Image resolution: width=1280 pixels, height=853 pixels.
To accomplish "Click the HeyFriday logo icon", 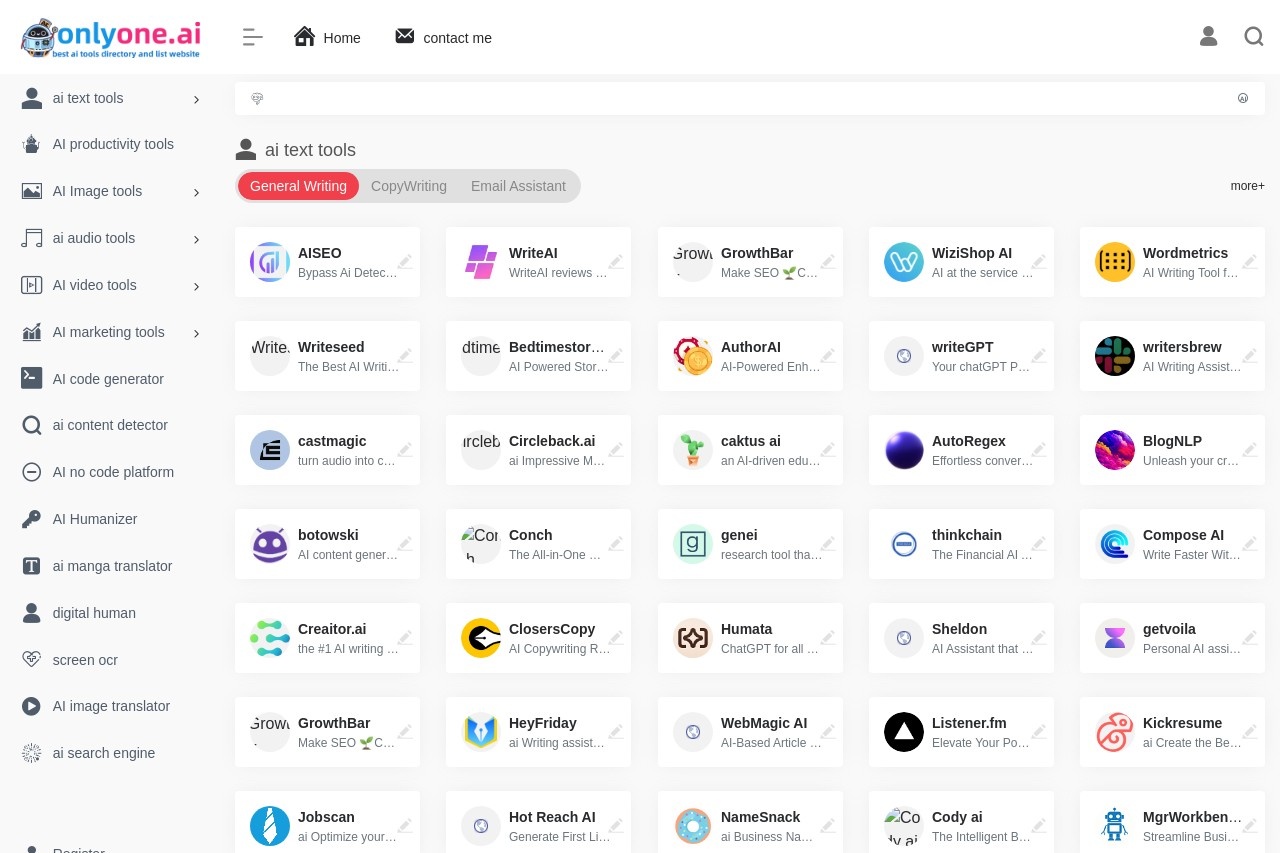I will [481, 732].
